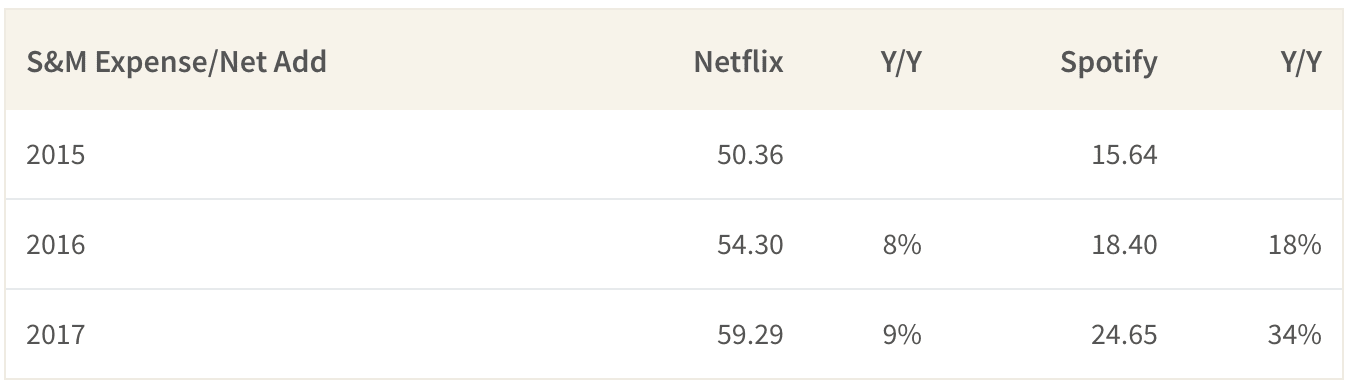Select the 9% Netflix growth cell
Image resolution: width=1350 pixels, height=386 pixels.
(902, 335)
